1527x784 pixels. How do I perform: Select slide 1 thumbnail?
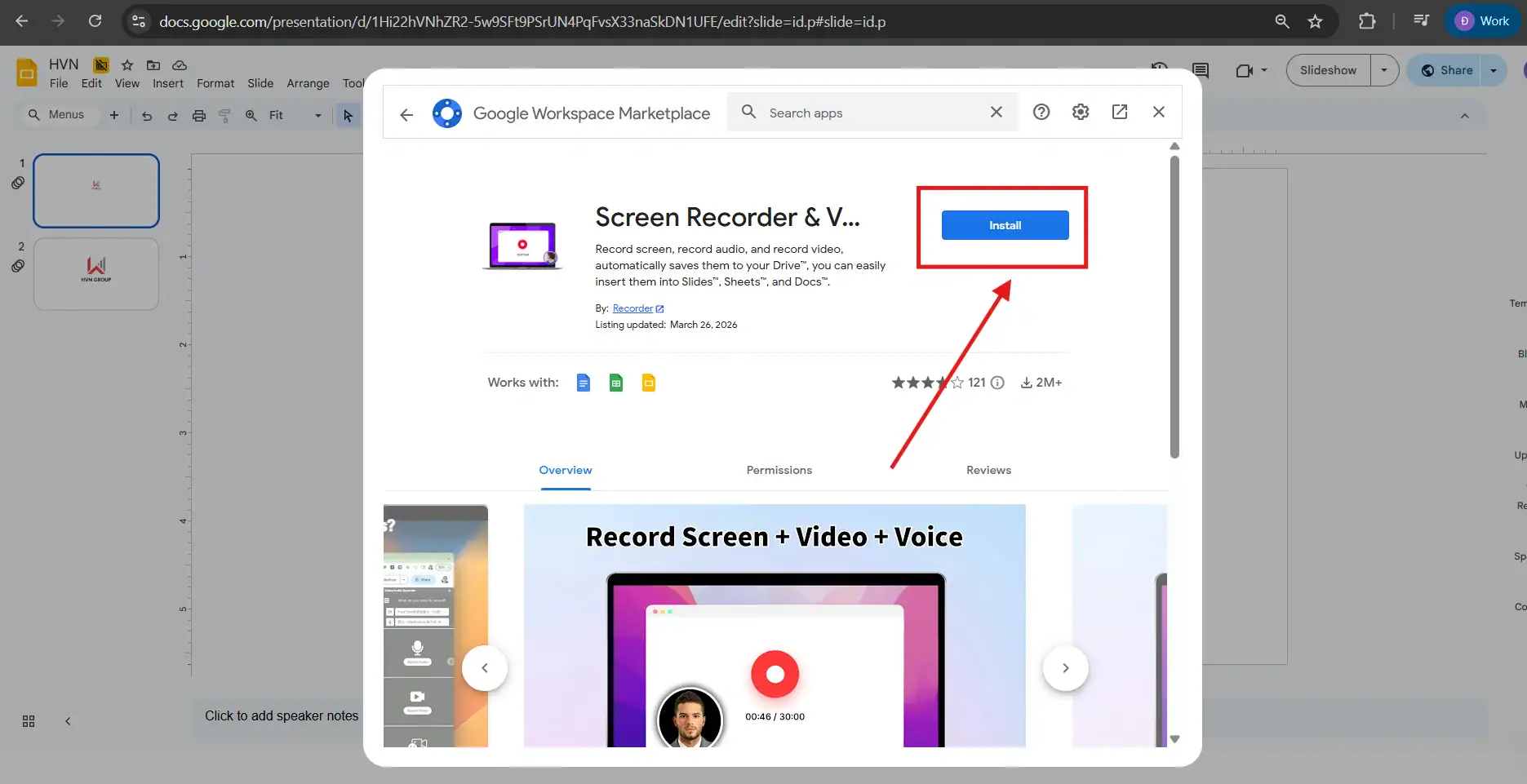(96, 191)
